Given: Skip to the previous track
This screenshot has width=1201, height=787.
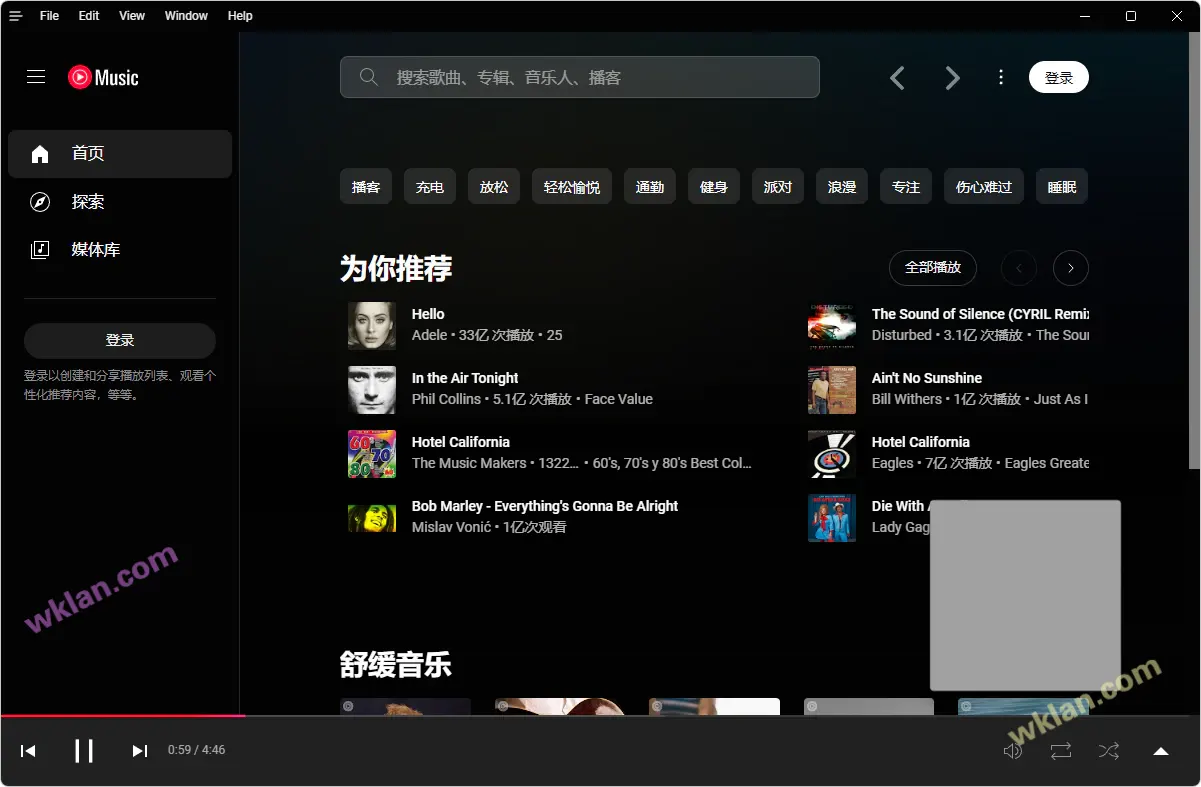Looking at the screenshot, I should tap(28, 751).
